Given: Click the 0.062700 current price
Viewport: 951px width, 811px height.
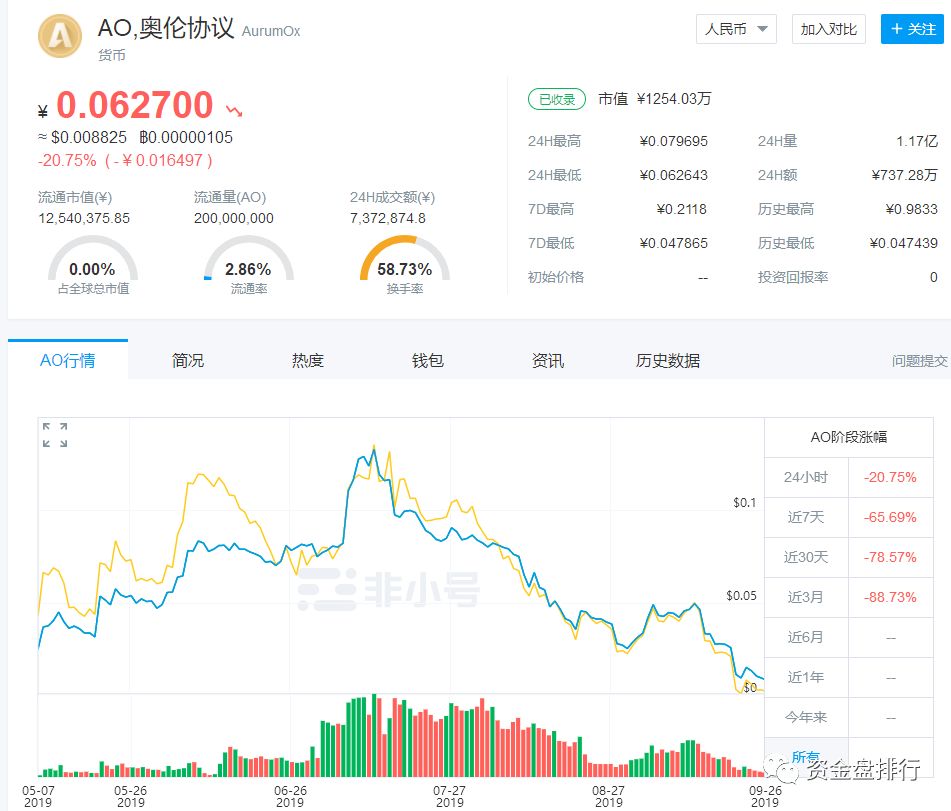Looking at the screenshot, I should [x=135, y=104].
